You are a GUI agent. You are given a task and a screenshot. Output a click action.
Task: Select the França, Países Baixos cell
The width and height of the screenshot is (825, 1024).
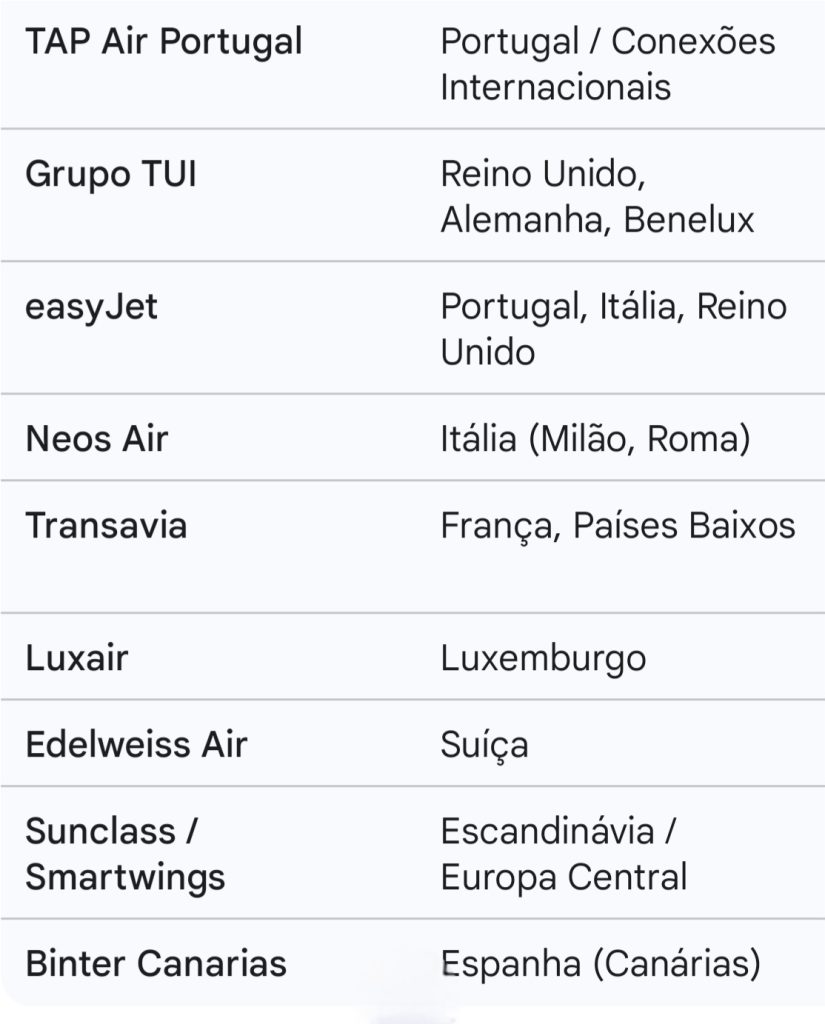617,525
